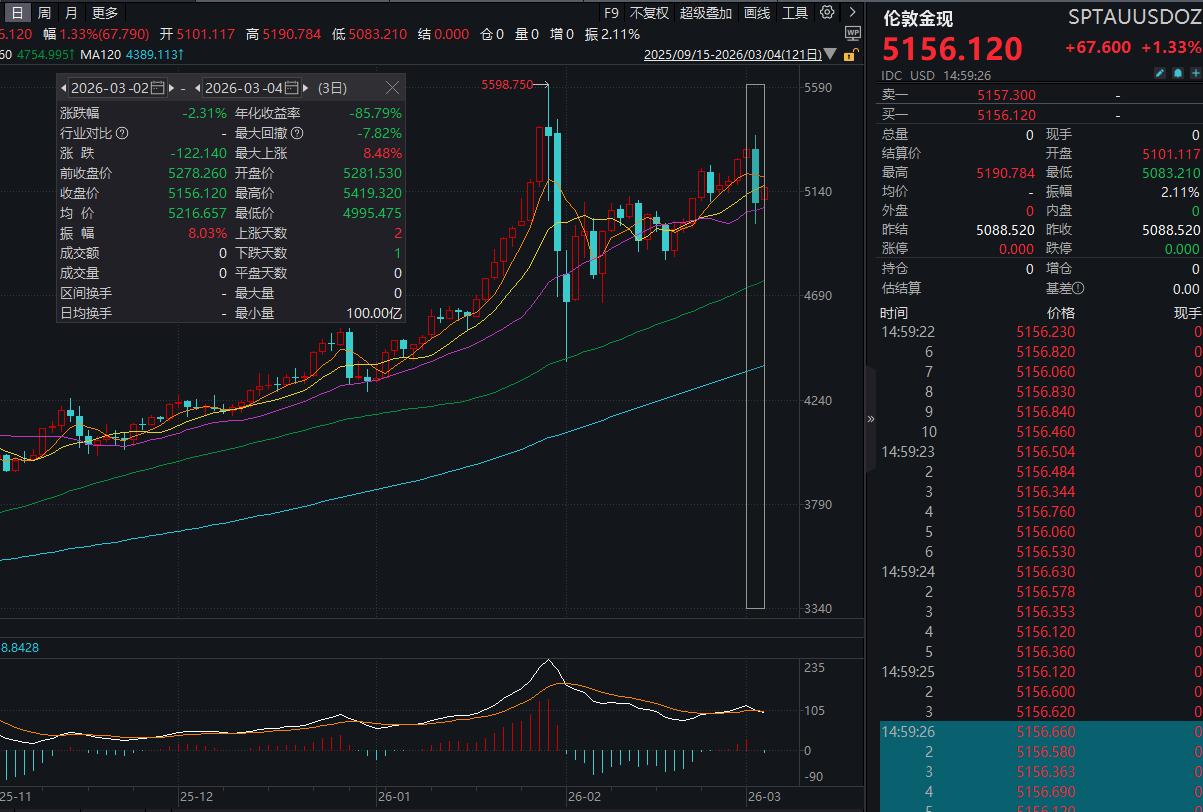Close the interval statistics popup
The image size is (1203, 812).
point(392,88)
